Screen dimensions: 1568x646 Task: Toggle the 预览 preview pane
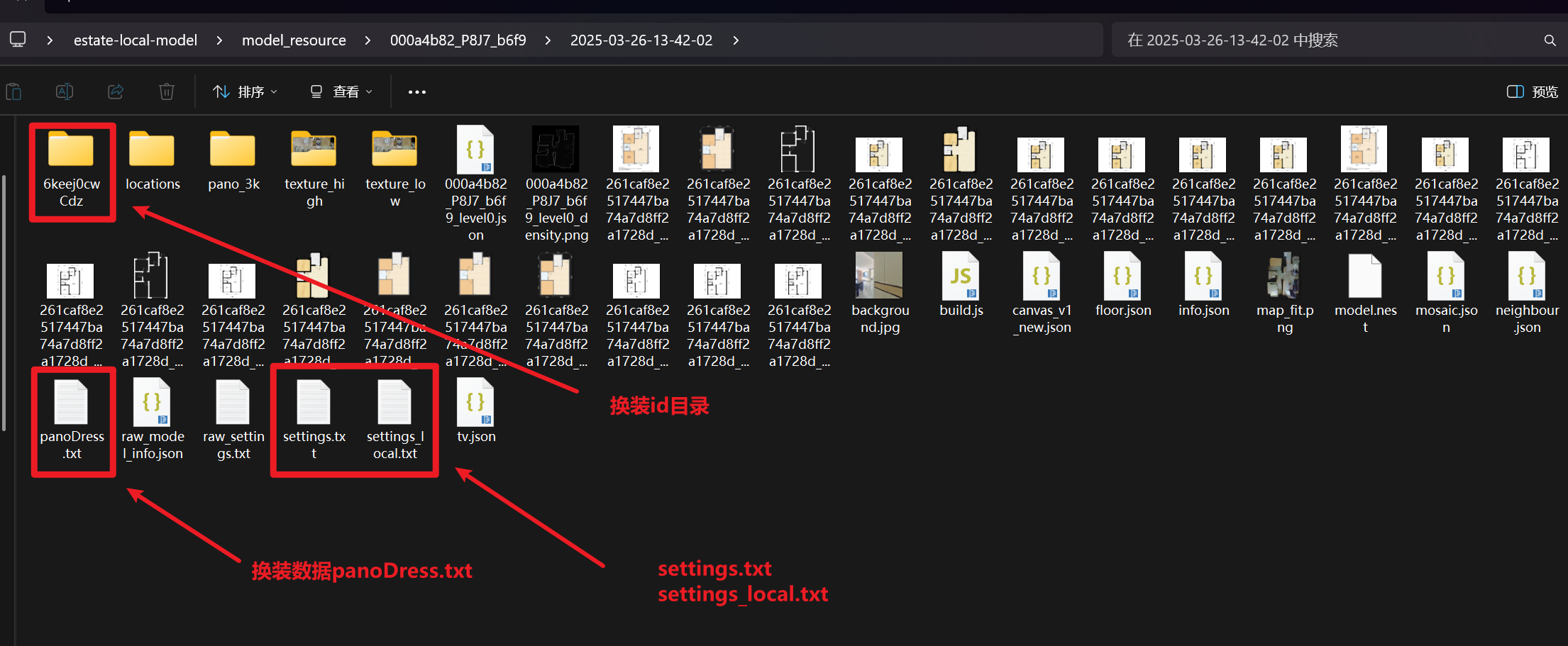pos(1533,91)
